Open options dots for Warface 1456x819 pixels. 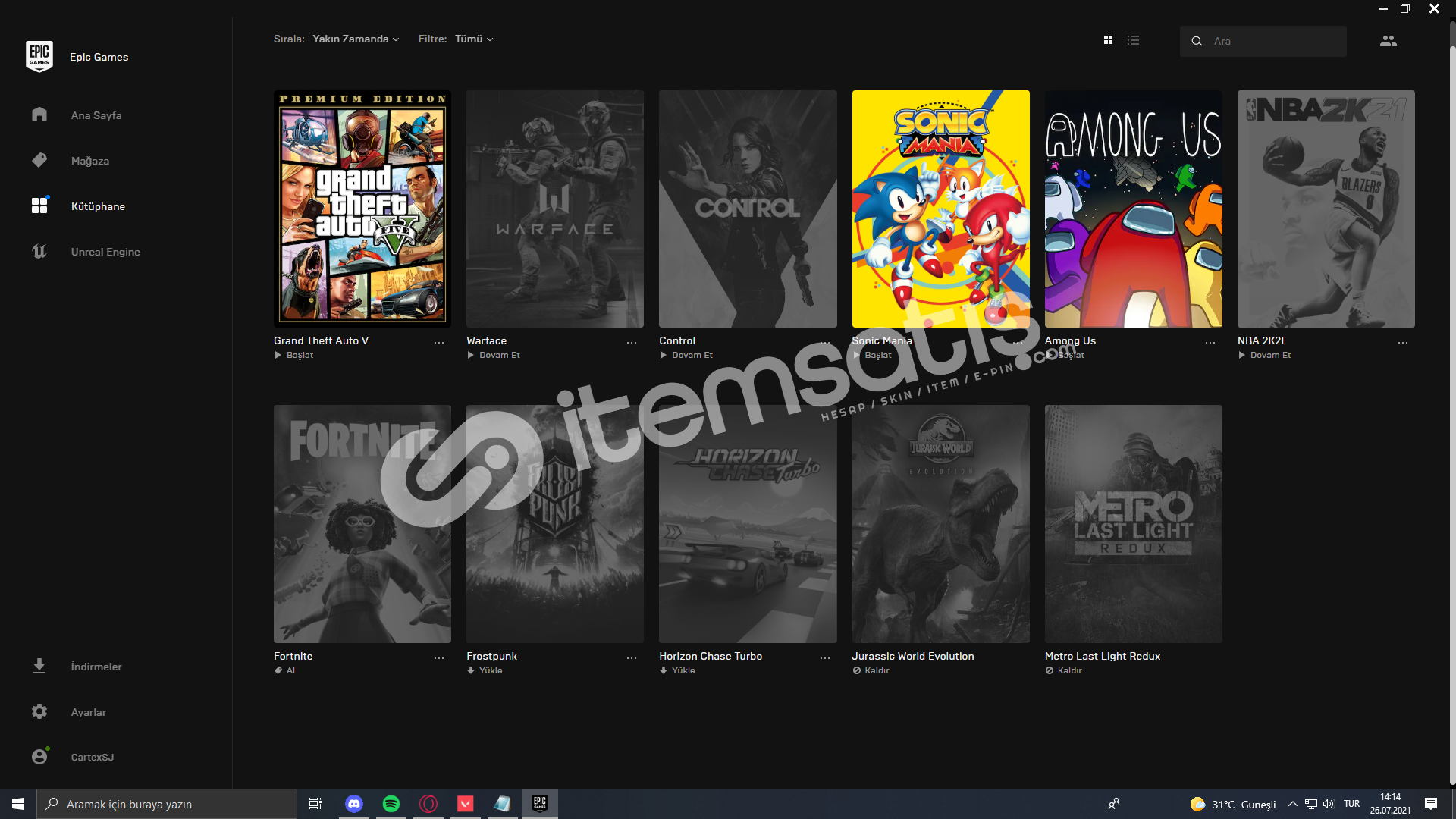click(x=632, y=343)
